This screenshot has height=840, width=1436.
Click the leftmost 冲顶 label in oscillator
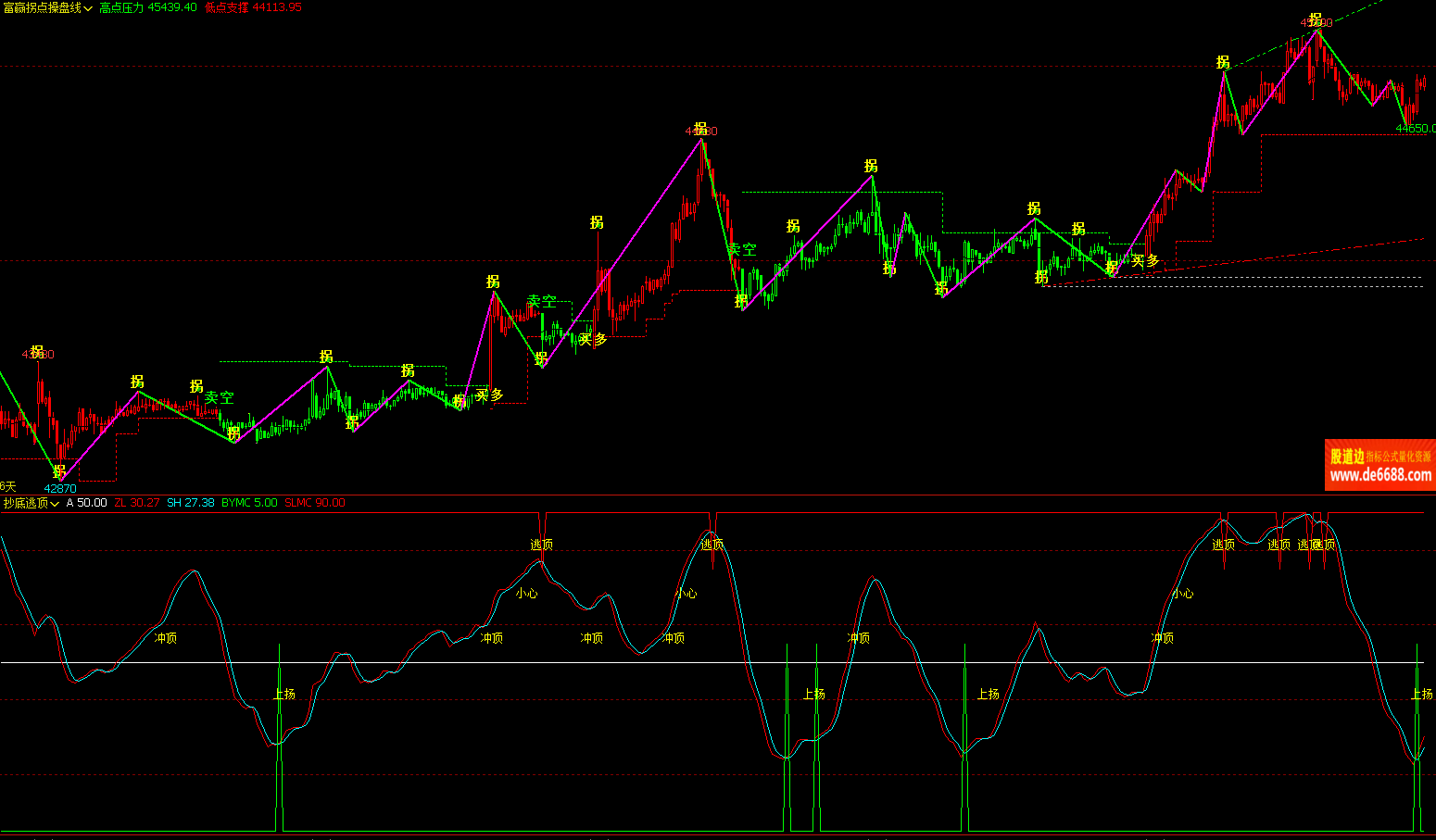[x=165, y=638]
